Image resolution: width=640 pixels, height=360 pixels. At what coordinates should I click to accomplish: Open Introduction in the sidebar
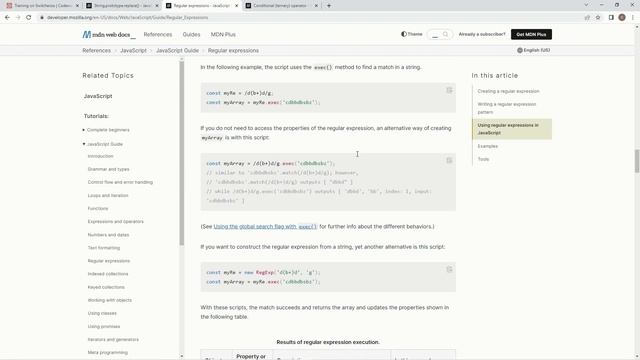pyautogui.click(x=100, y=156)
